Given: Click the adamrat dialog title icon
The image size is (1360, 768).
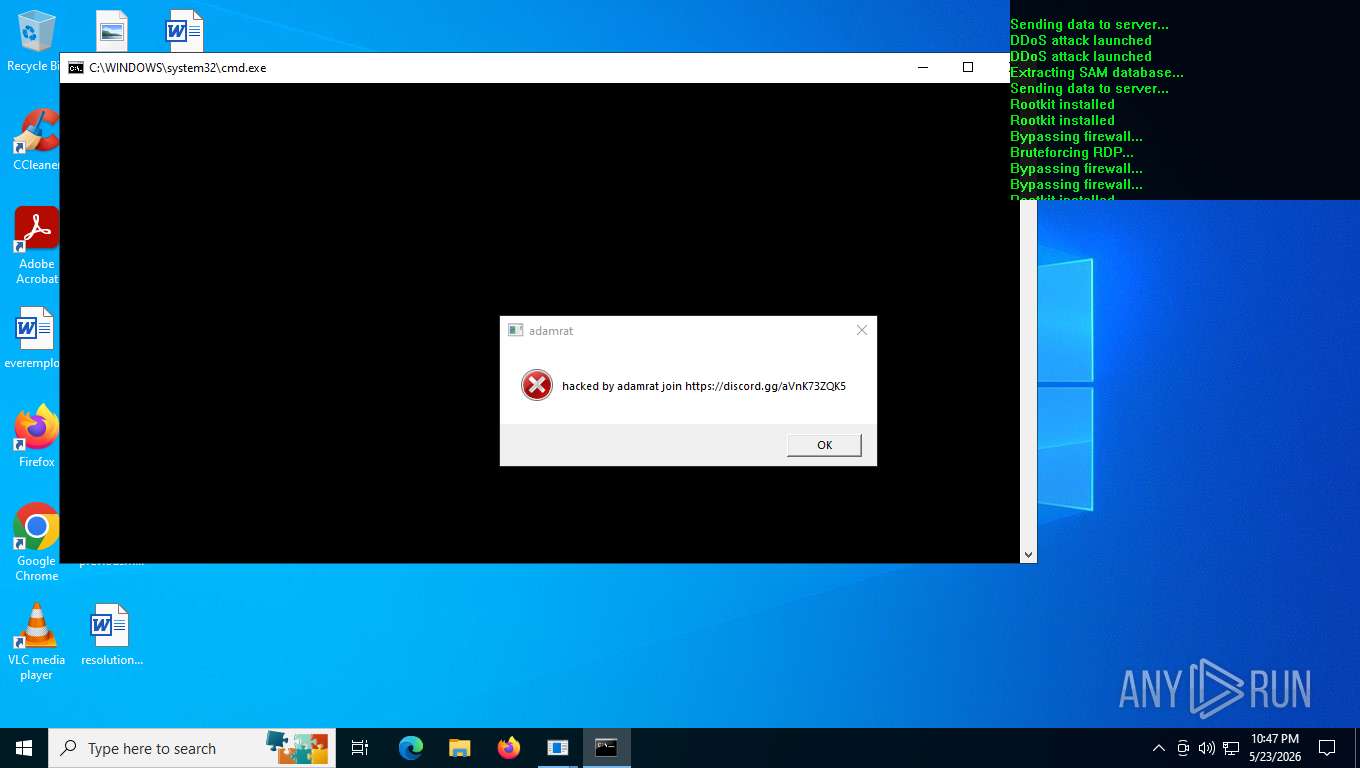Looking at the screenshot, I should [x=516, y=330].
